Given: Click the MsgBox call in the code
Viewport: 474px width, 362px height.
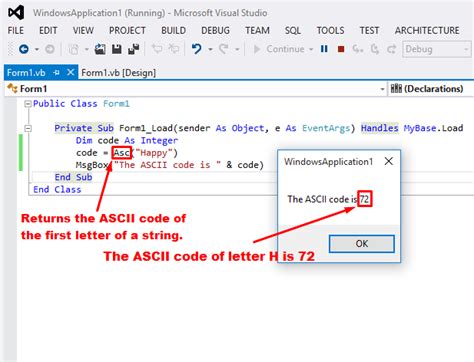Looking at the screenshot, I should click(x=92, y=165).
